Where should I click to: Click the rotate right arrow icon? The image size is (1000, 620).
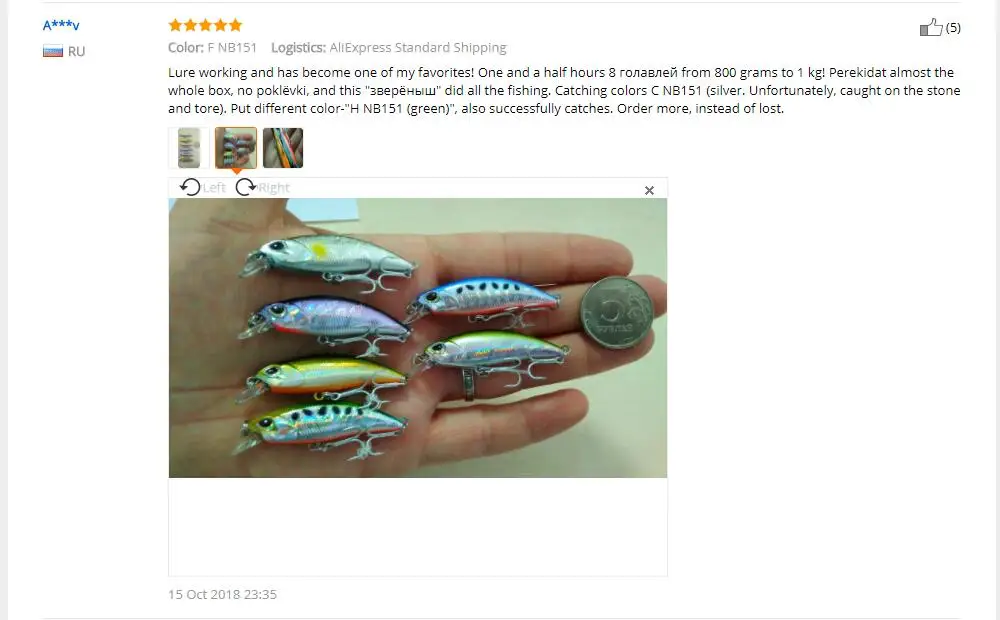point(246,187)
